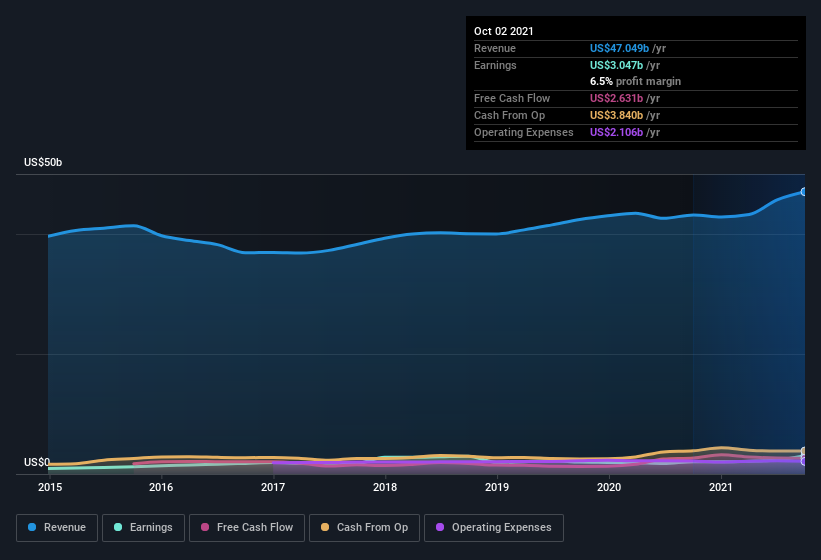821x560 pixels.
Task: Select the 2016 x-axis label
Action: pyautogui.click(x=161, y=487)
